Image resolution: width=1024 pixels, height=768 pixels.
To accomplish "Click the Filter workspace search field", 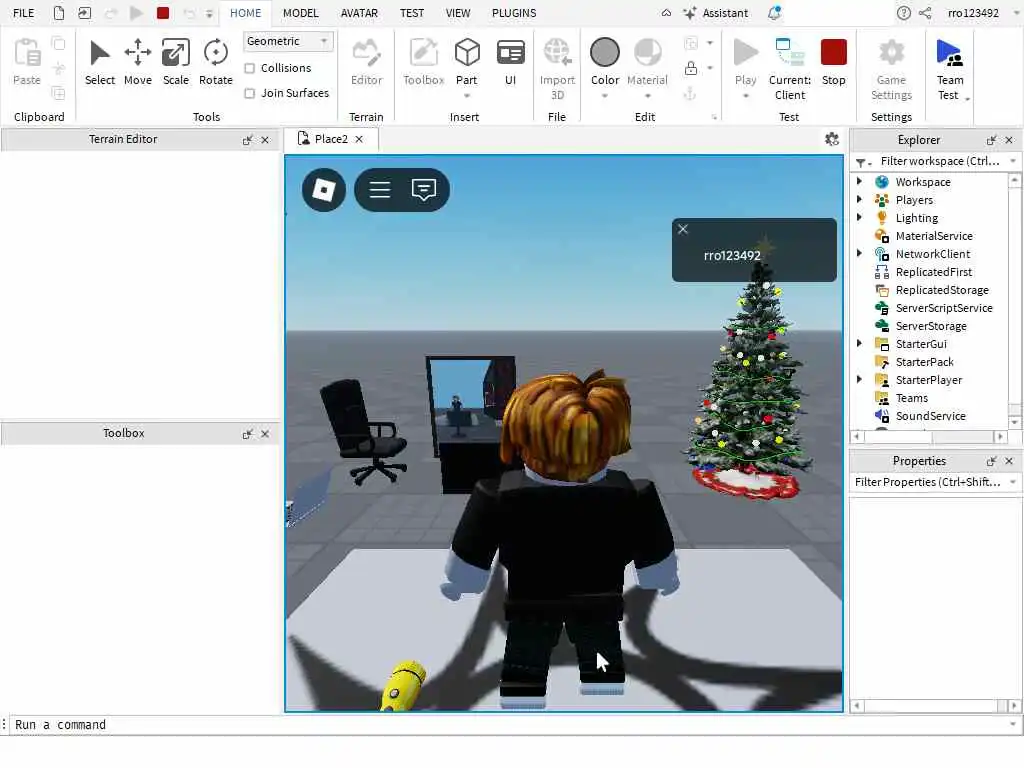I will 940,161.
